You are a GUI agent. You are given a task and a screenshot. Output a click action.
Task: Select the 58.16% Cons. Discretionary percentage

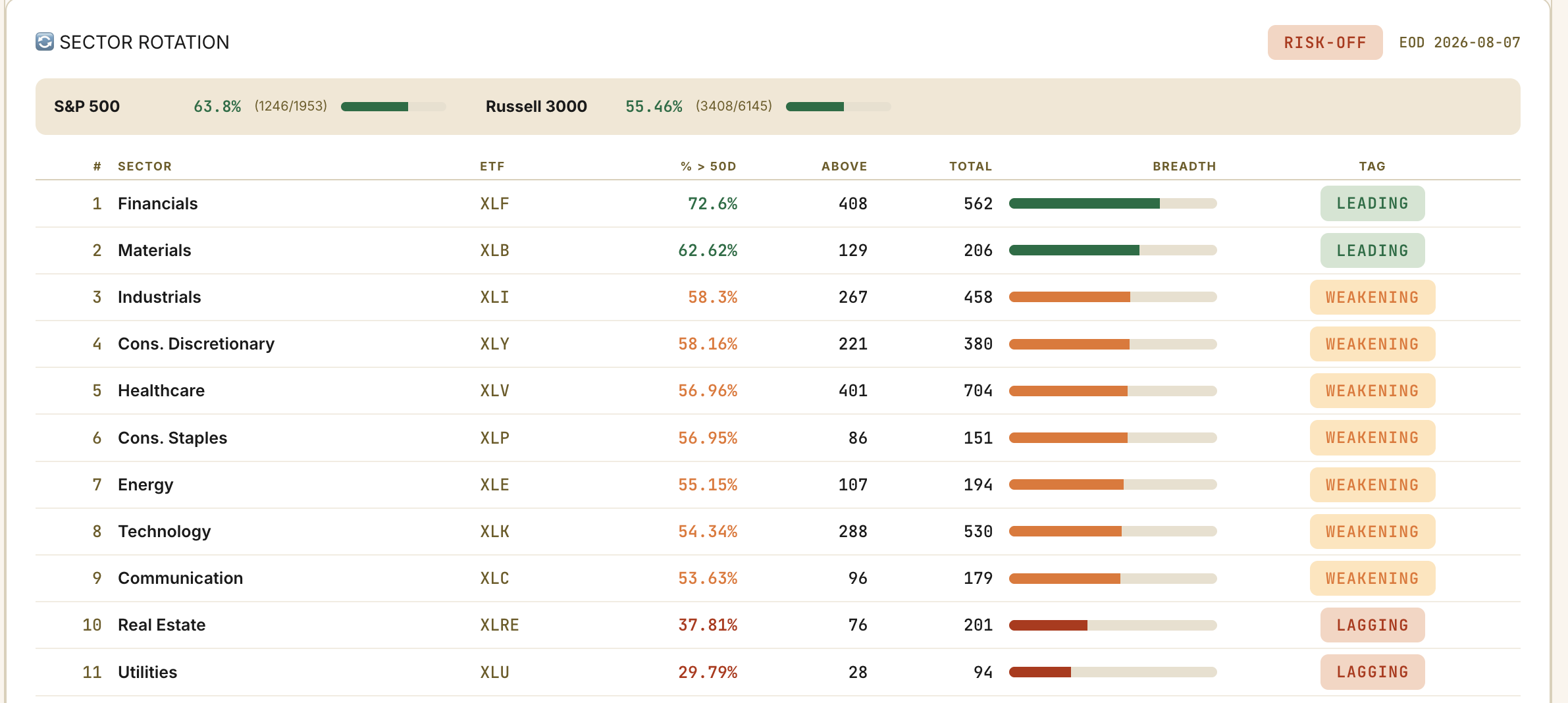click(x=708, y=344)
